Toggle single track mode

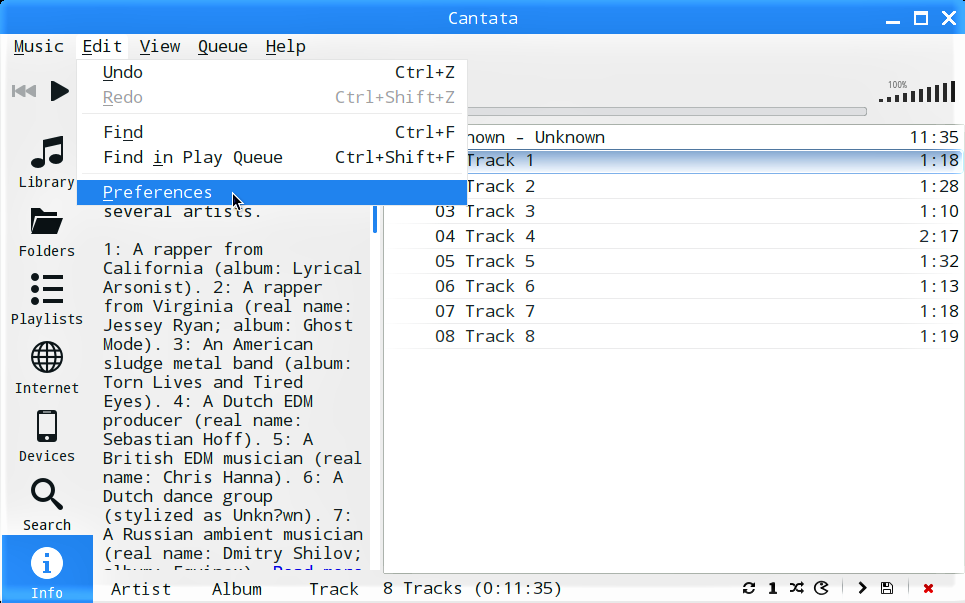pos(772,588)
